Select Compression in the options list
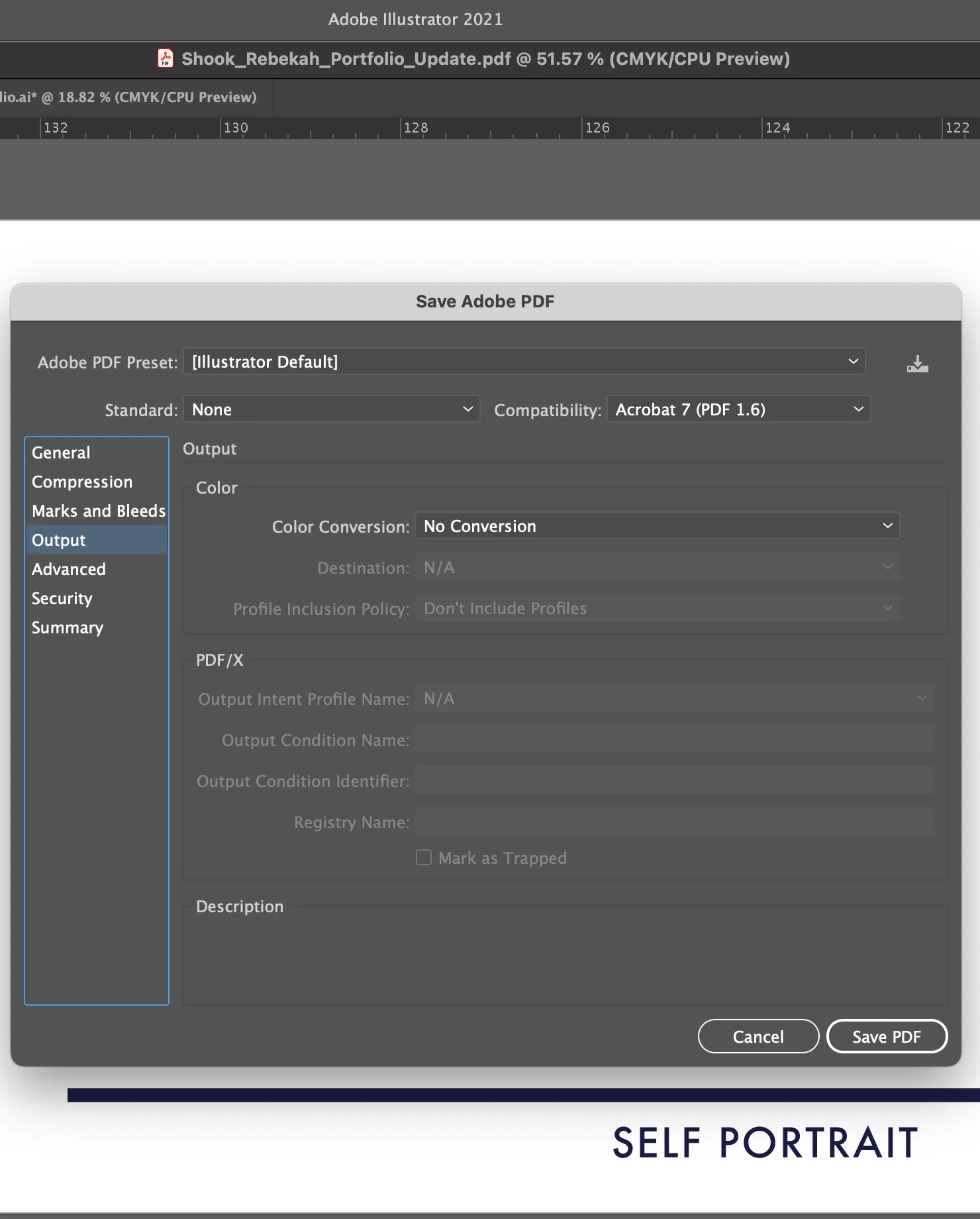Image resolution: width=980 pixels, height=1219 pixels. pos(97,482)
